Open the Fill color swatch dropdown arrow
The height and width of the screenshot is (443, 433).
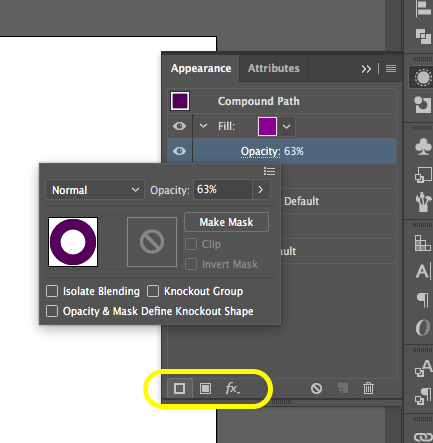click(x=287, y=127)
